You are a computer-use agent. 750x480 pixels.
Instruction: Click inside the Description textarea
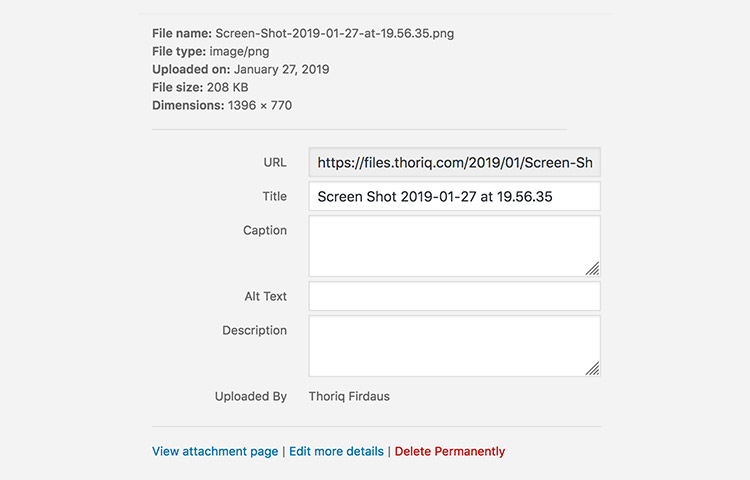point(454,346)
